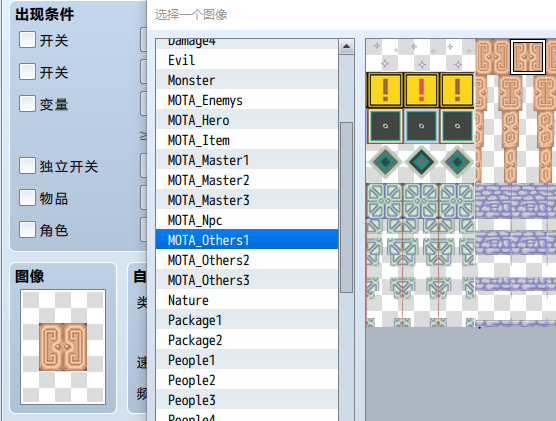Toggle the 变量 condition checkbox
Viewport: 556px width, 421px height.
click(x=27, y=104)
